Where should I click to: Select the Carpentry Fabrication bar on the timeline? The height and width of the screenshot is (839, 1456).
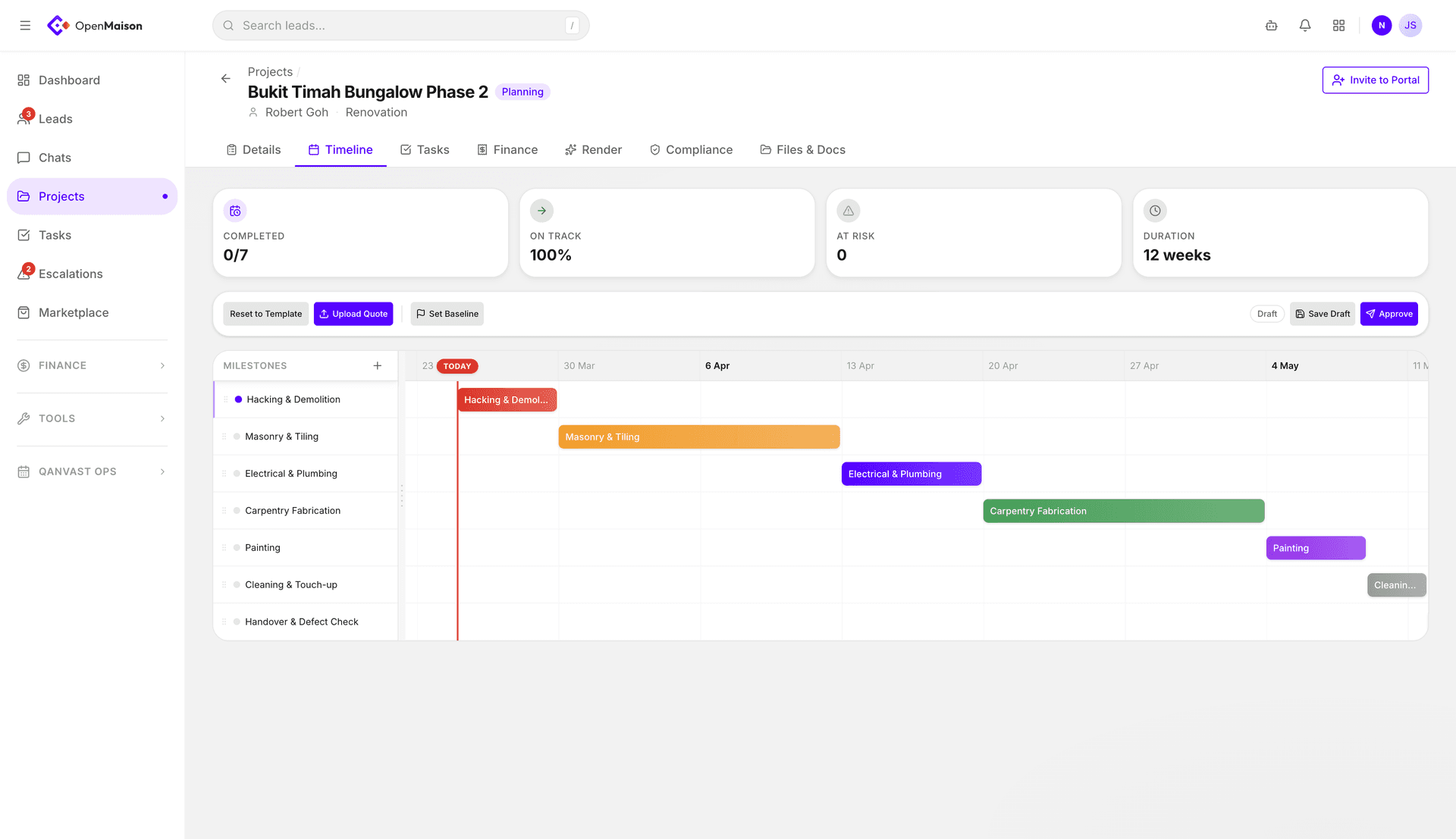click(x=1123, y=511)
